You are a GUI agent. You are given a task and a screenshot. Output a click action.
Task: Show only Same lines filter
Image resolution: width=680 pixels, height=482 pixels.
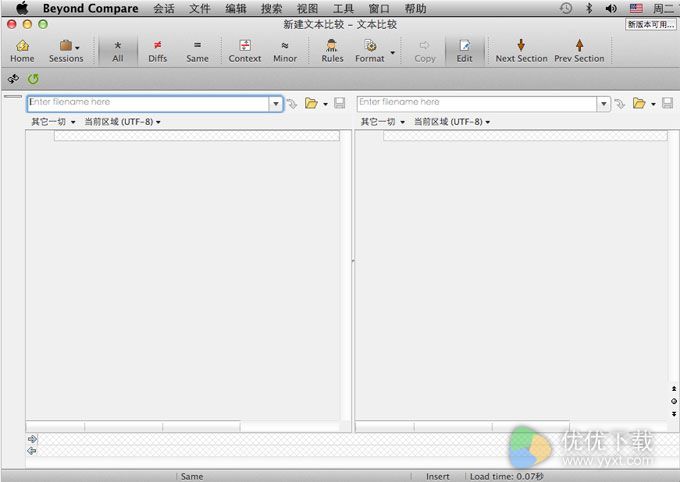pyautogui.click(x=197, y=51)
